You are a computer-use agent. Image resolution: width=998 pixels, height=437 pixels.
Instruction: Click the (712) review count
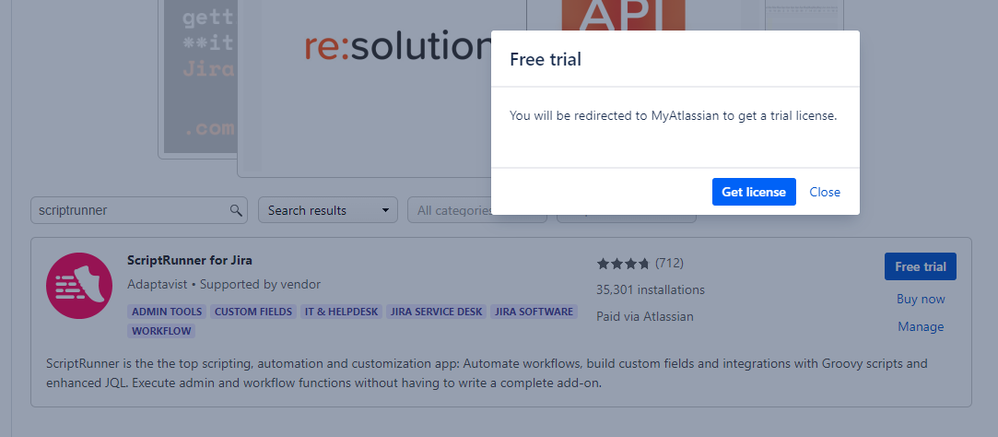click(x=670, y=263)
